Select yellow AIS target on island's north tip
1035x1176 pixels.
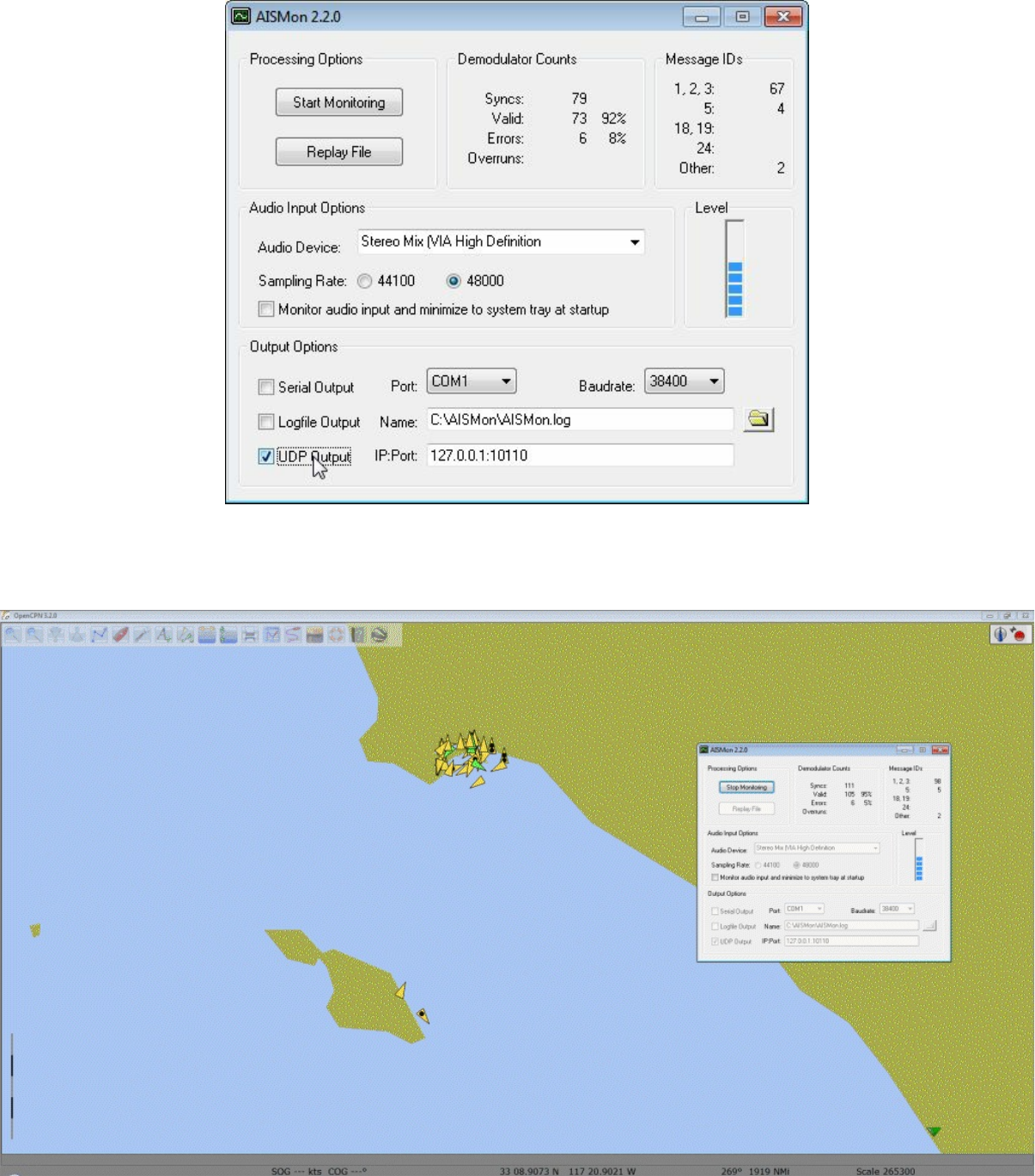(400, 990)
